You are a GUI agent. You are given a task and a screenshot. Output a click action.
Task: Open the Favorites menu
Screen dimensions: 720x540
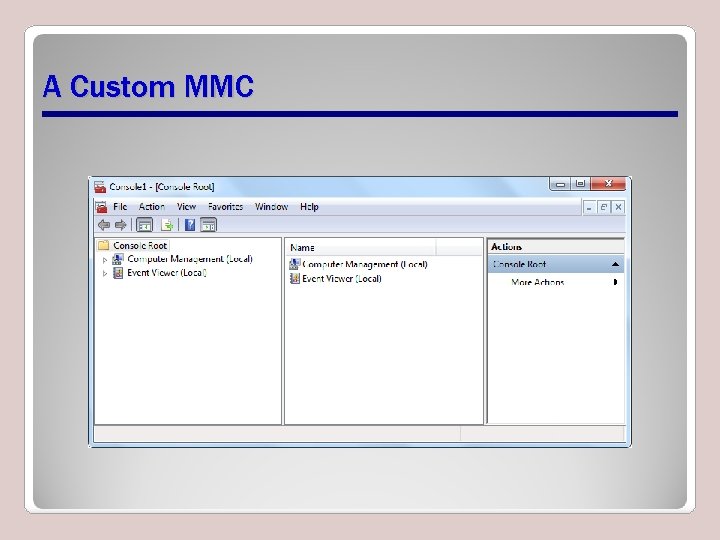click(x=225, y=207)
